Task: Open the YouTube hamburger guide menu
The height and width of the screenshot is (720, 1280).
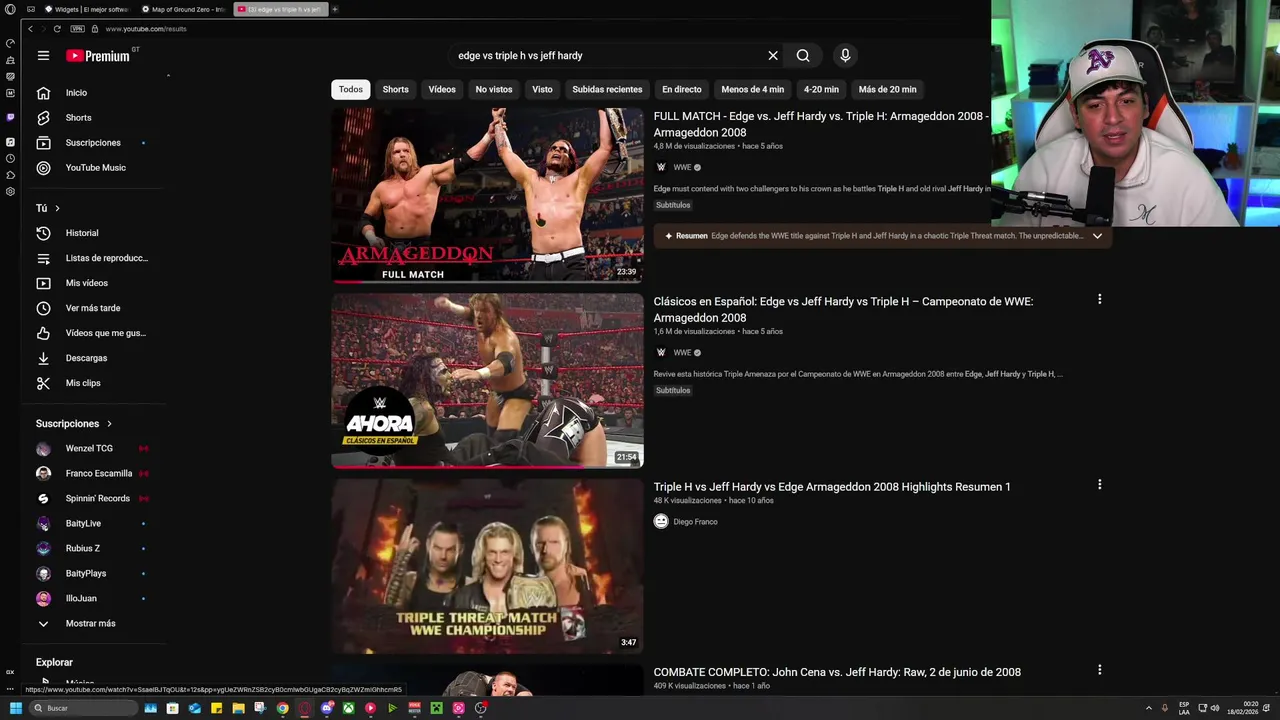Action: pyautogui.click(x=43, y=56)
